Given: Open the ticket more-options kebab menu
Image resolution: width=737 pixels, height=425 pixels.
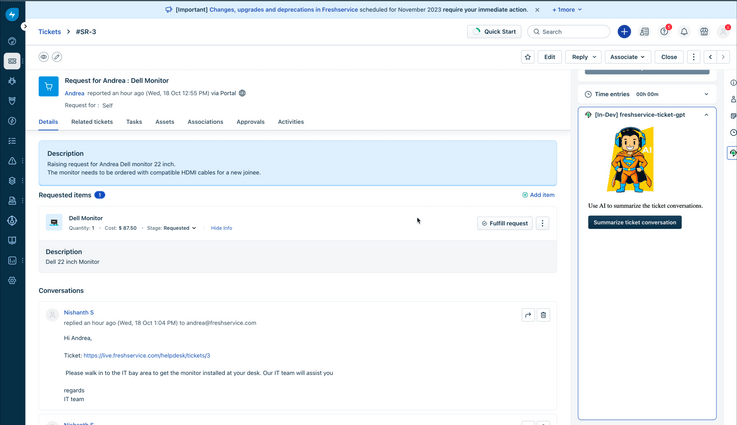Looking at the screenshot, I should coord(693,57).
